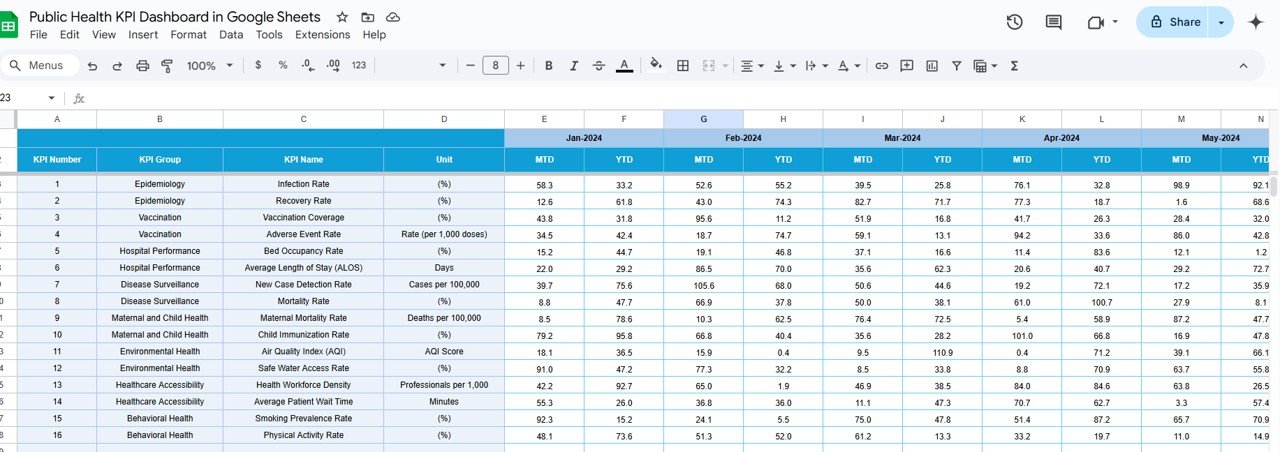1280x452 pixels.
Task: Click the KPI Group header cell
Action: coord(159,160)
